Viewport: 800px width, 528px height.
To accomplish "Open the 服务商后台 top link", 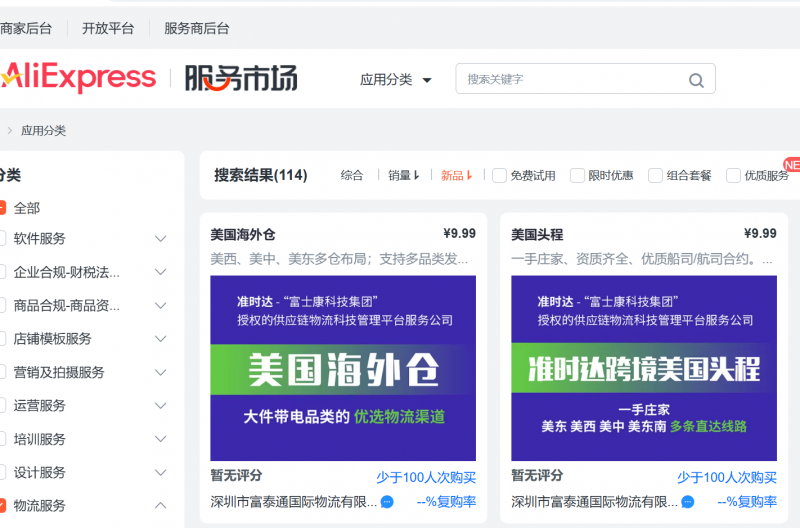I will coord(196,29).
